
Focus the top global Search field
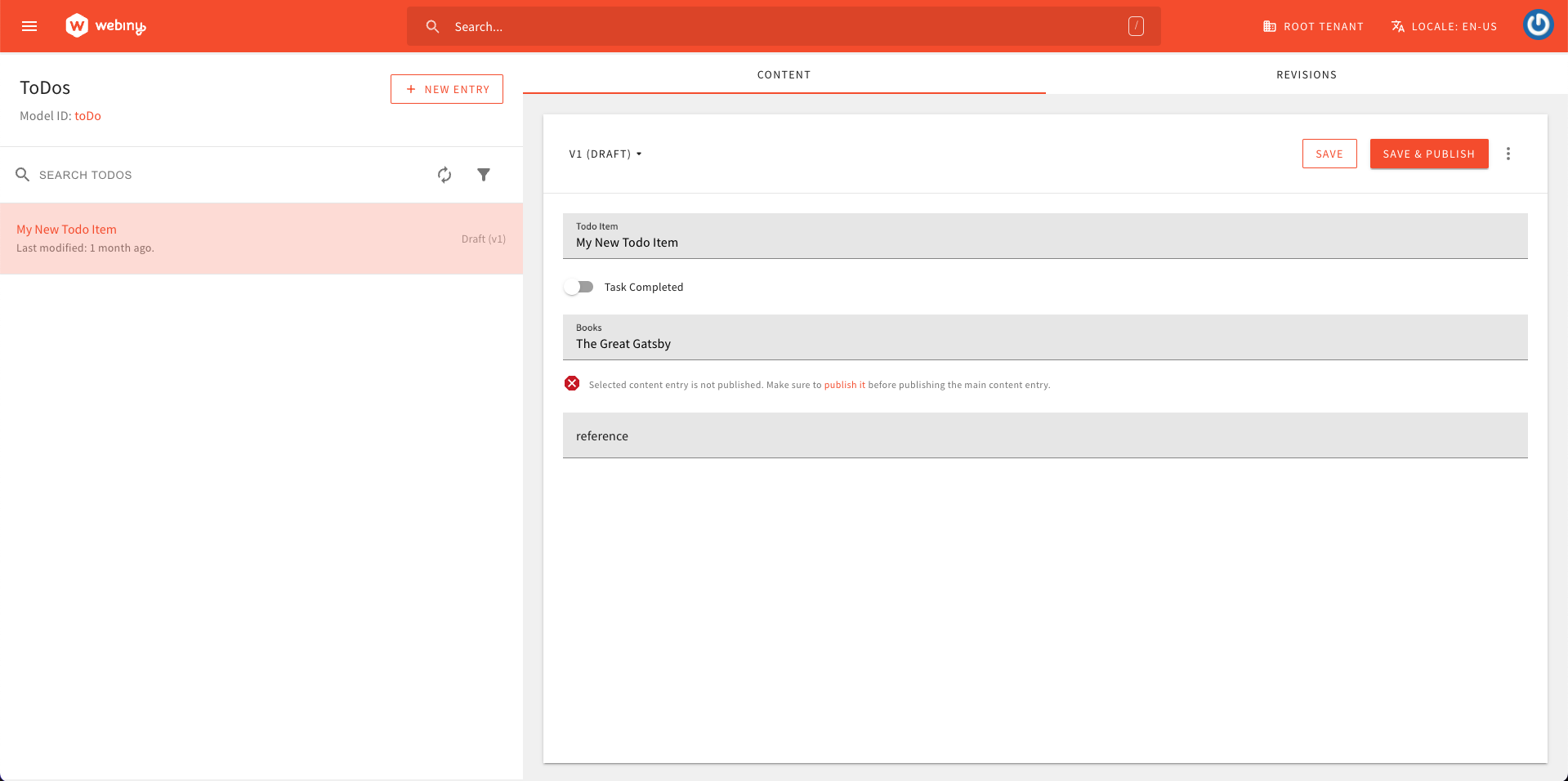pos(784,26)
